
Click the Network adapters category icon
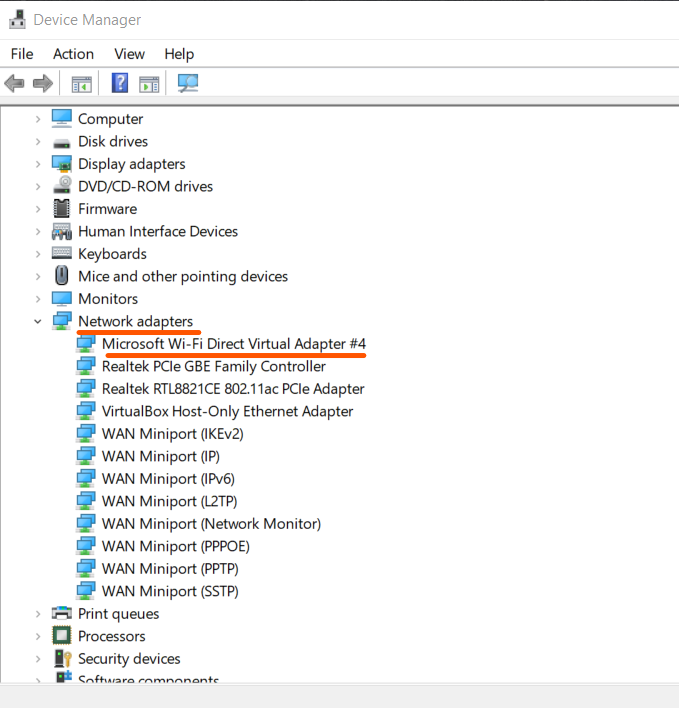61,321
